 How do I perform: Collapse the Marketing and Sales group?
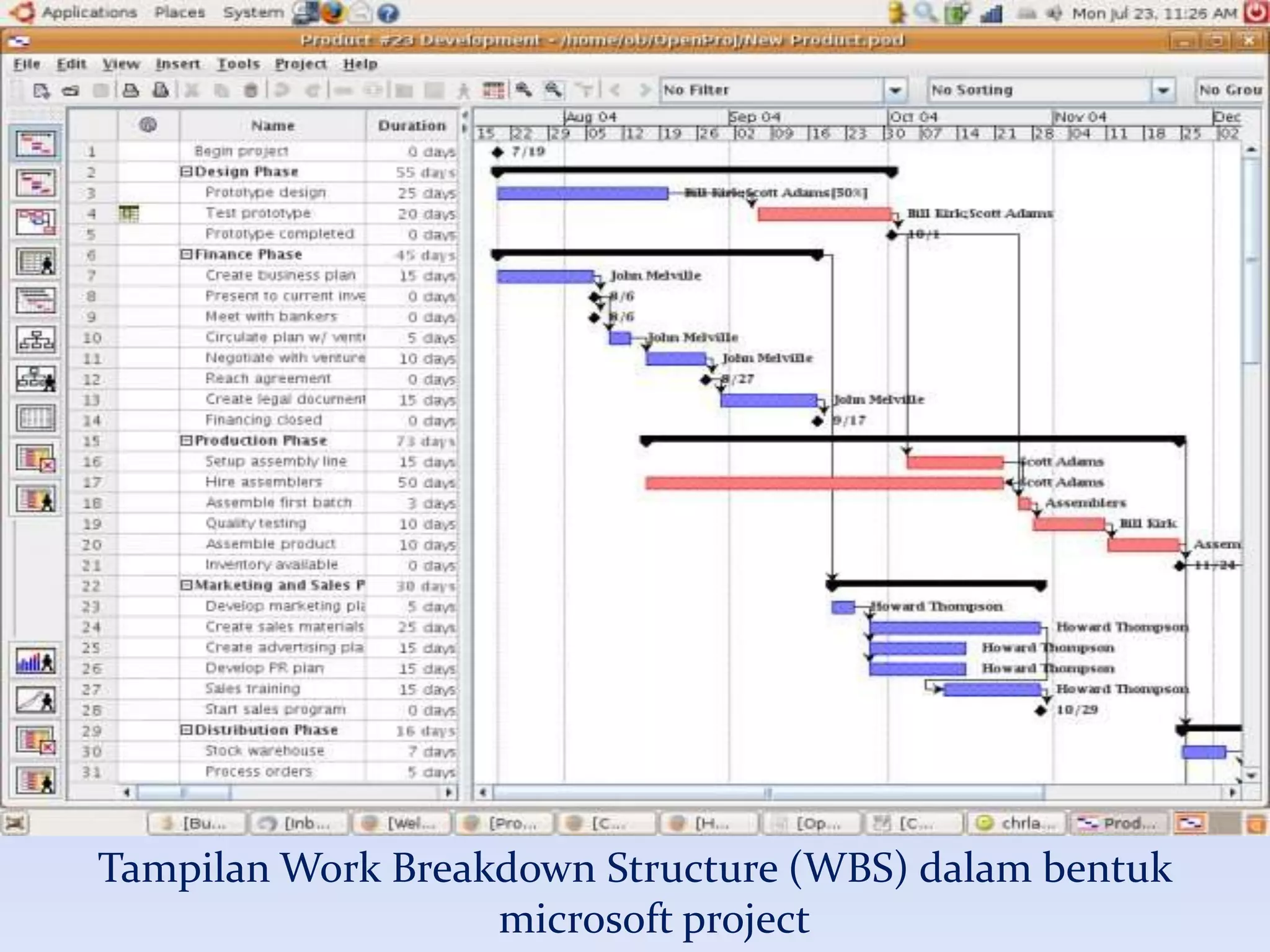186,586
